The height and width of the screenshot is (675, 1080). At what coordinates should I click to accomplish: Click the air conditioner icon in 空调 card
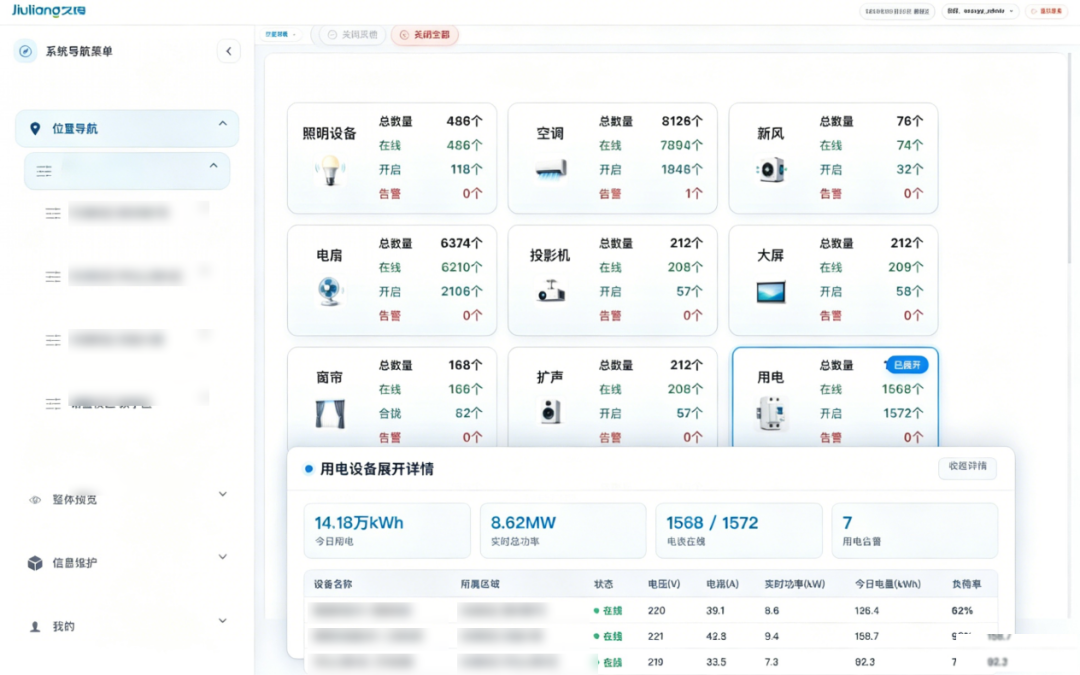551,169
